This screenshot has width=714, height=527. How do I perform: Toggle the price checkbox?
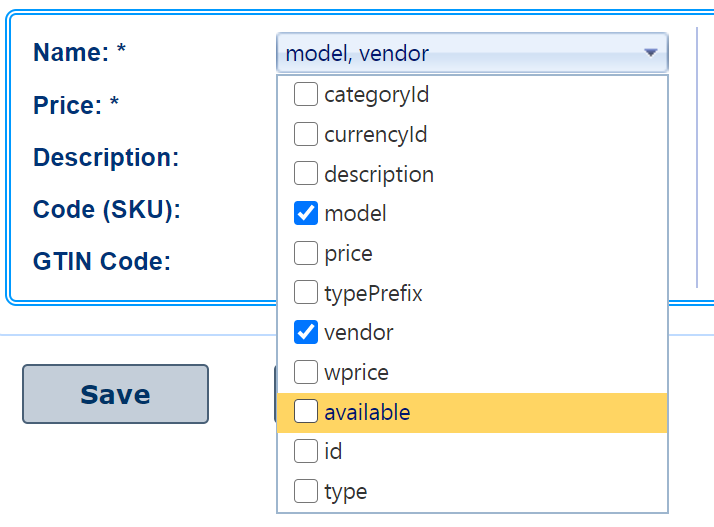click(306, 253)
